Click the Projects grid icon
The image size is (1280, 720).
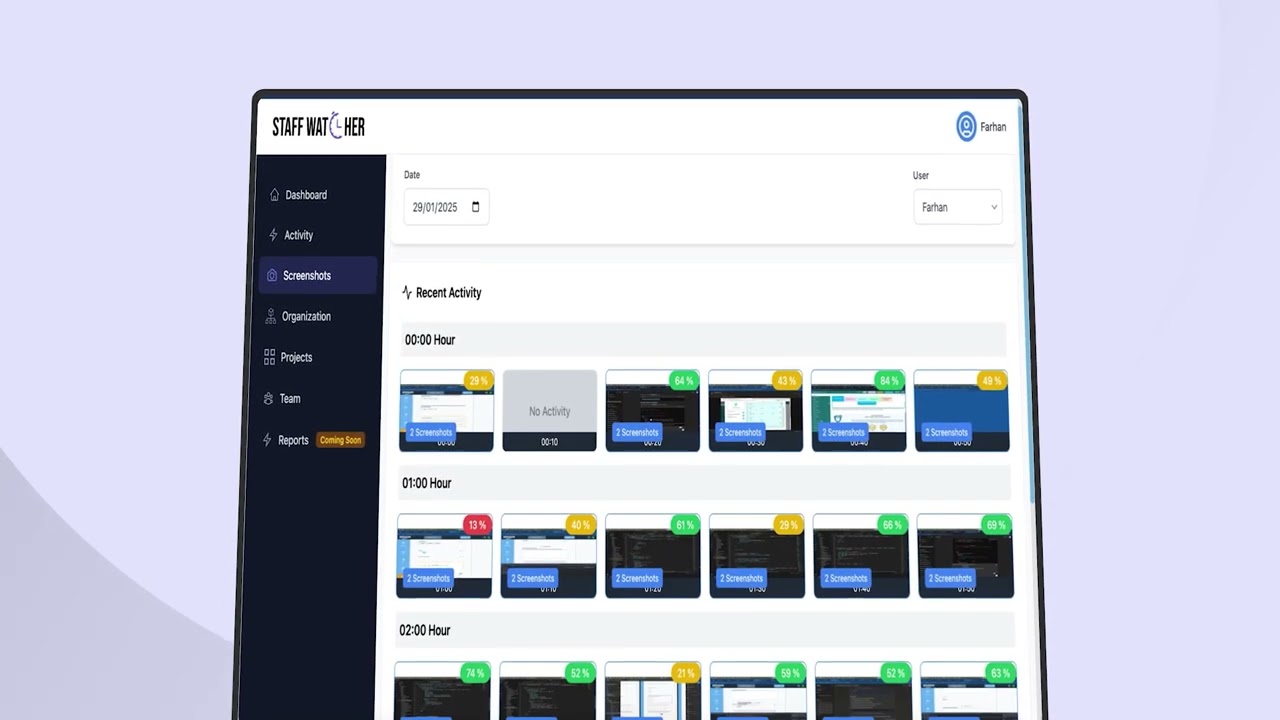[270, 357]
